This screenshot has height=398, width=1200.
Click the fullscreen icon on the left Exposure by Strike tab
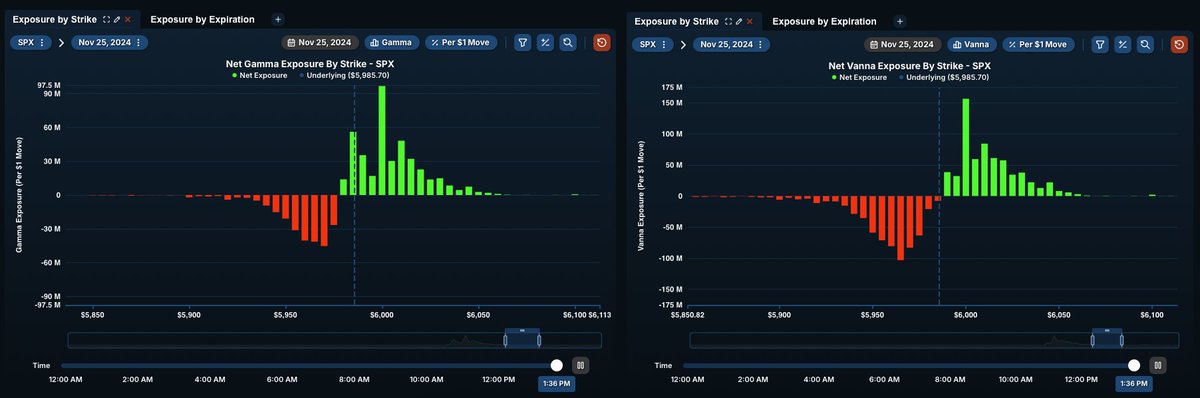107,19
